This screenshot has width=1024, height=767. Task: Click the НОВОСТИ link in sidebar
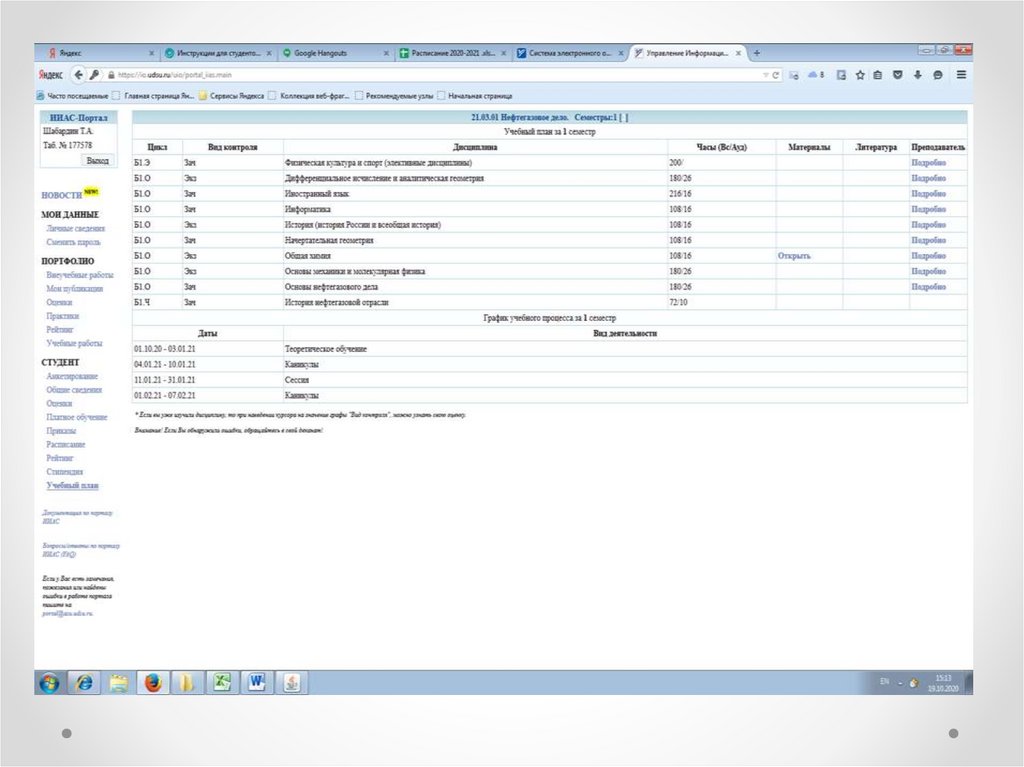(61, 195)
